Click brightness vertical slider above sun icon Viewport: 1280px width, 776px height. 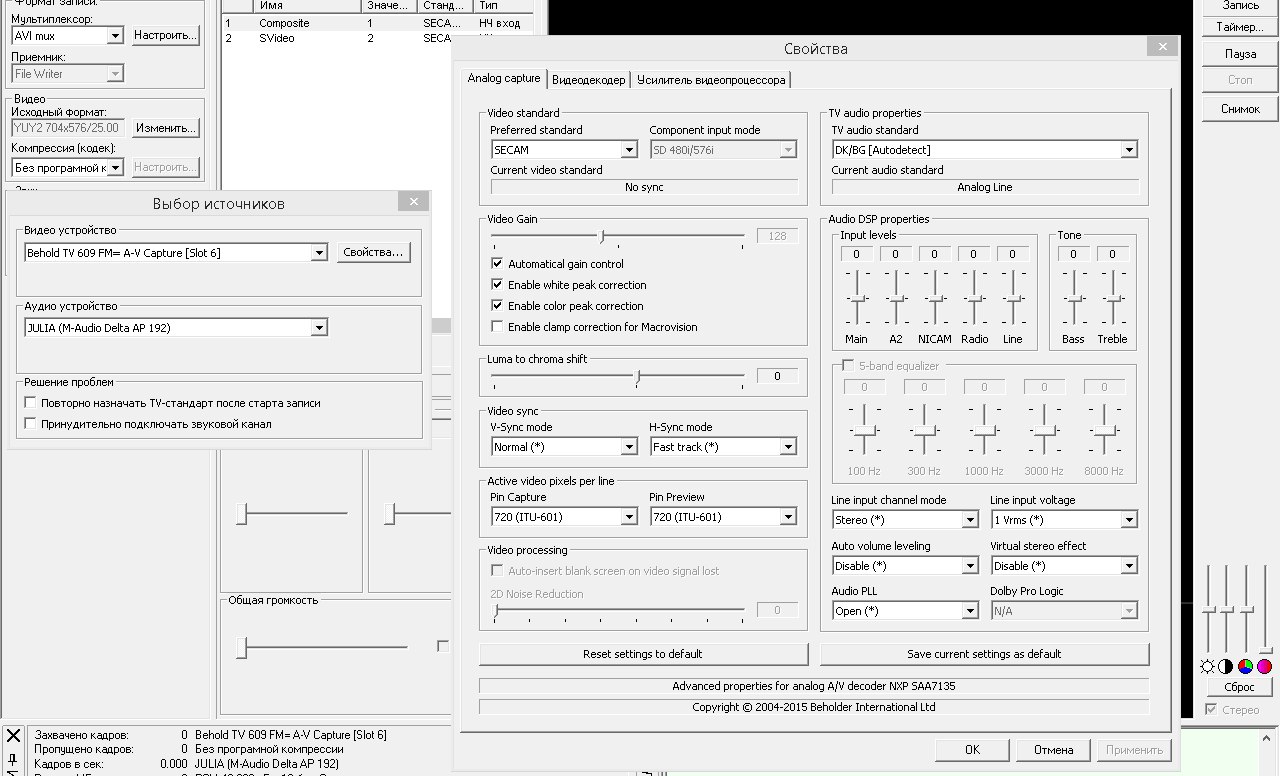pyautogui.click(x=1209, y=608)
